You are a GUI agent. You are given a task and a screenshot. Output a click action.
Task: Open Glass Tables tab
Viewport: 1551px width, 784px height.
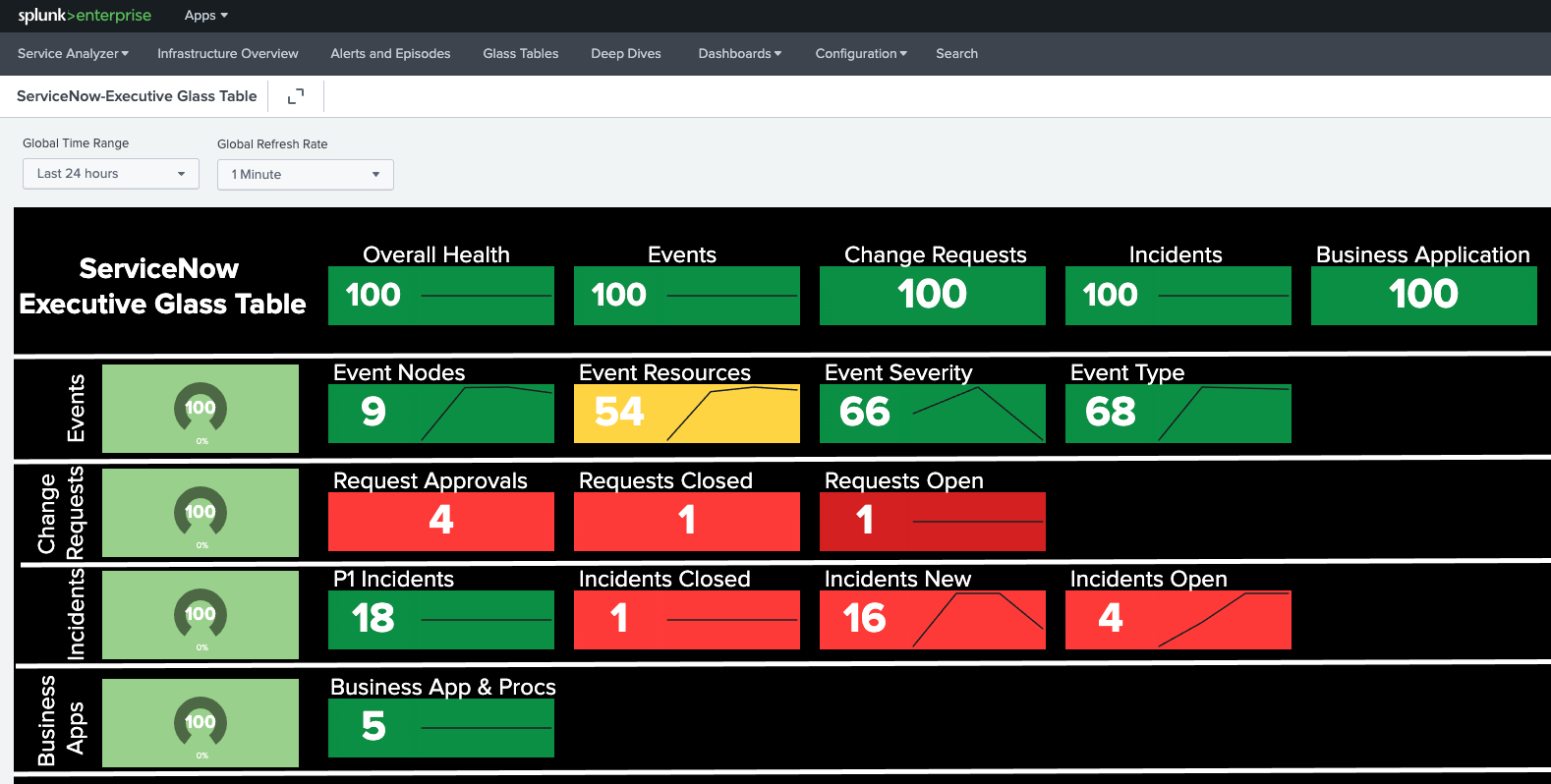[521, 54]
